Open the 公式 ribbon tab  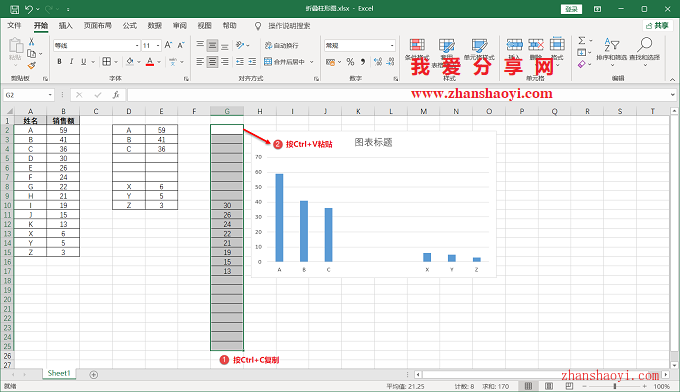coord(129,26)
